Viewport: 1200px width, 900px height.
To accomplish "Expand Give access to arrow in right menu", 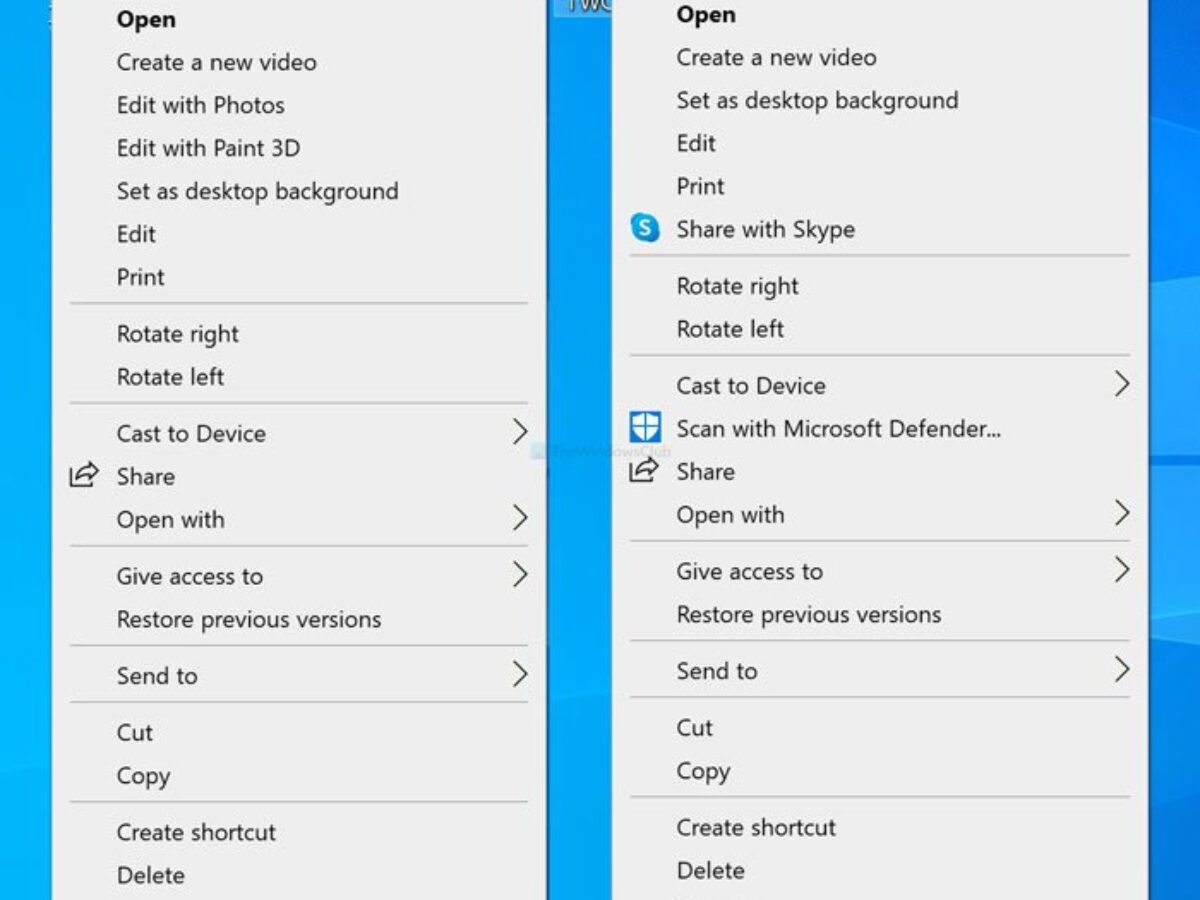I will click(1122, 570).
